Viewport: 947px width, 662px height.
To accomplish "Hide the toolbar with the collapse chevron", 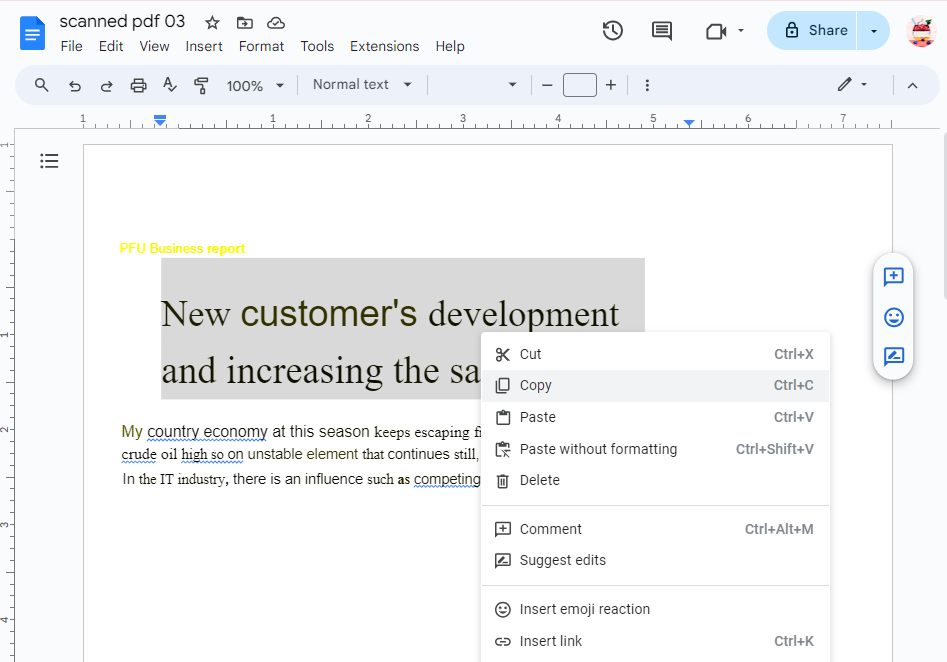I will [x=912, y=85].
